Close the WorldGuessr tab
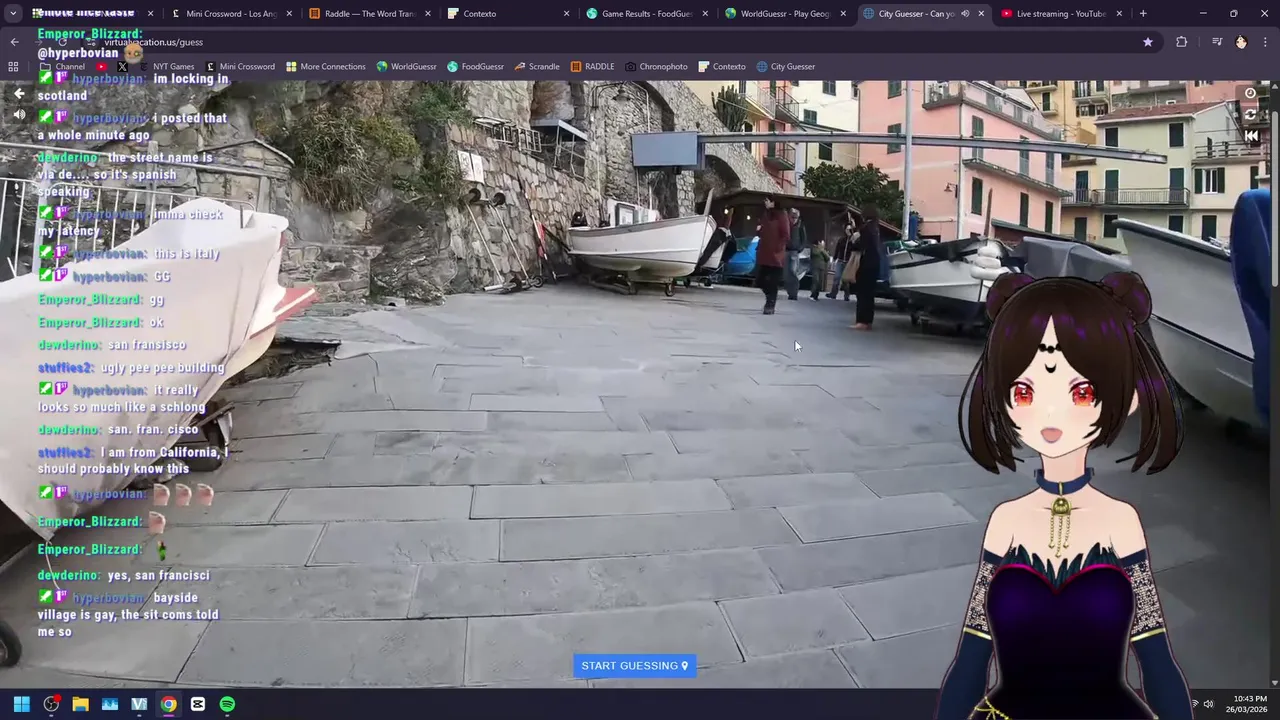 pos(842,14)
